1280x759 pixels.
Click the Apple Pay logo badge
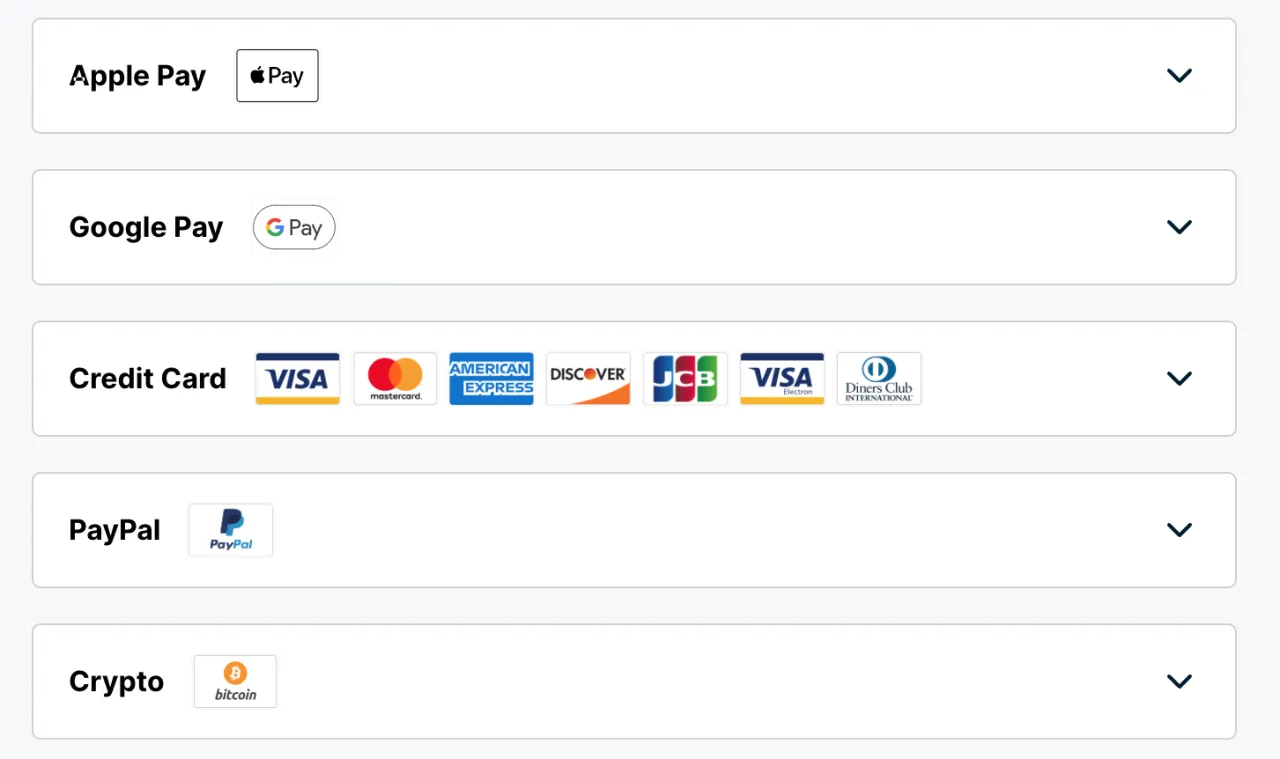click(277, 76)
